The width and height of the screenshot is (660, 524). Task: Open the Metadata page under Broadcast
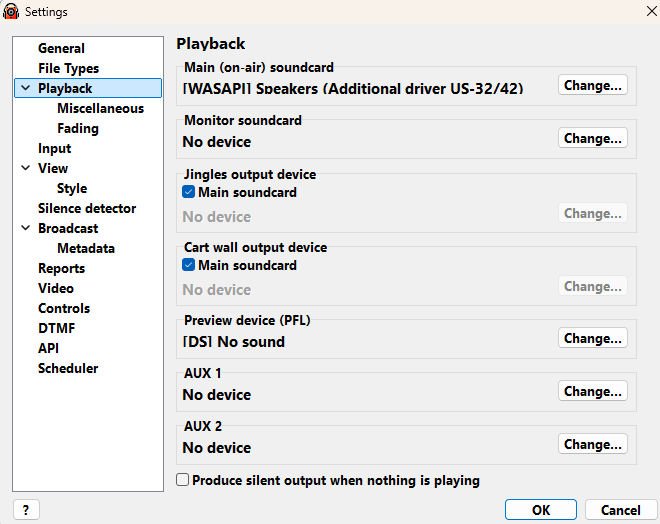tap(86, 248)
